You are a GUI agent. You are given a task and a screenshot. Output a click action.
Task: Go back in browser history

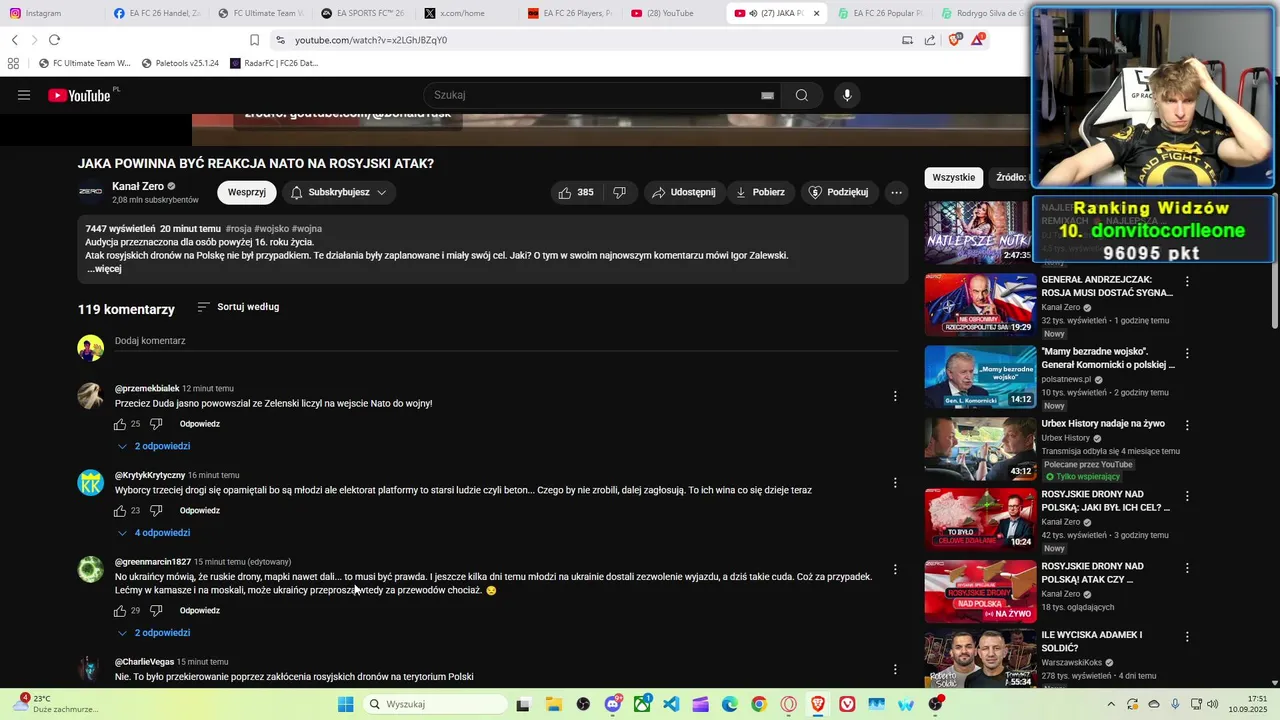coord(14,40)
